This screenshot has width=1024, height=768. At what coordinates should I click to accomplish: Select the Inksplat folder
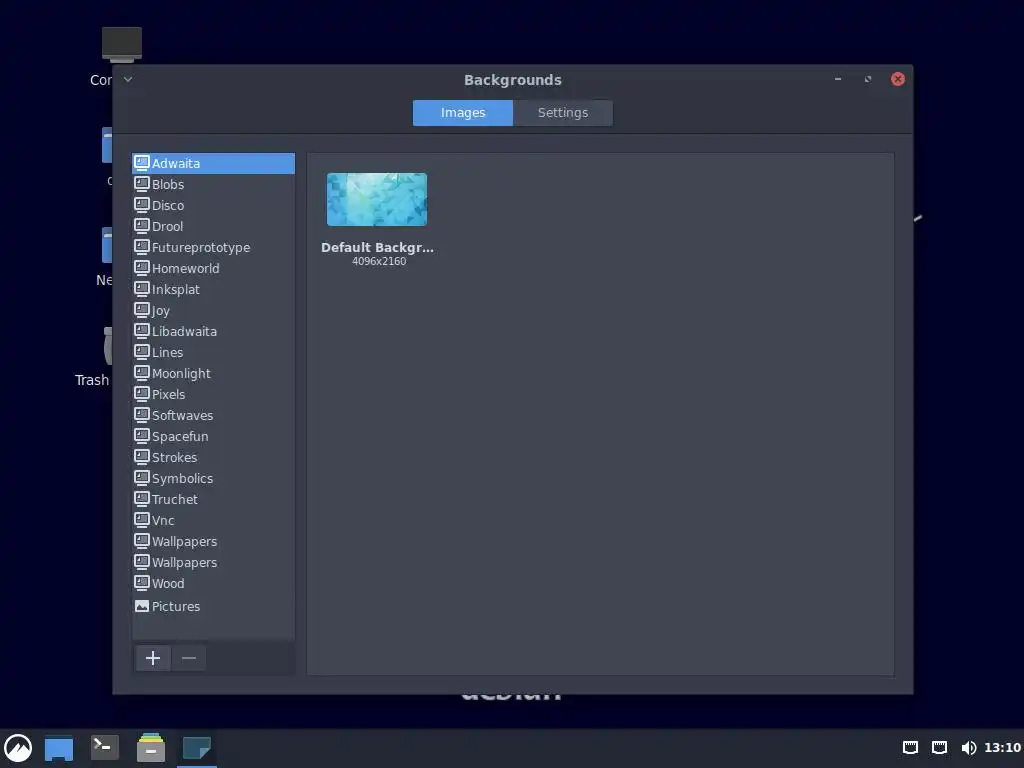214,289
